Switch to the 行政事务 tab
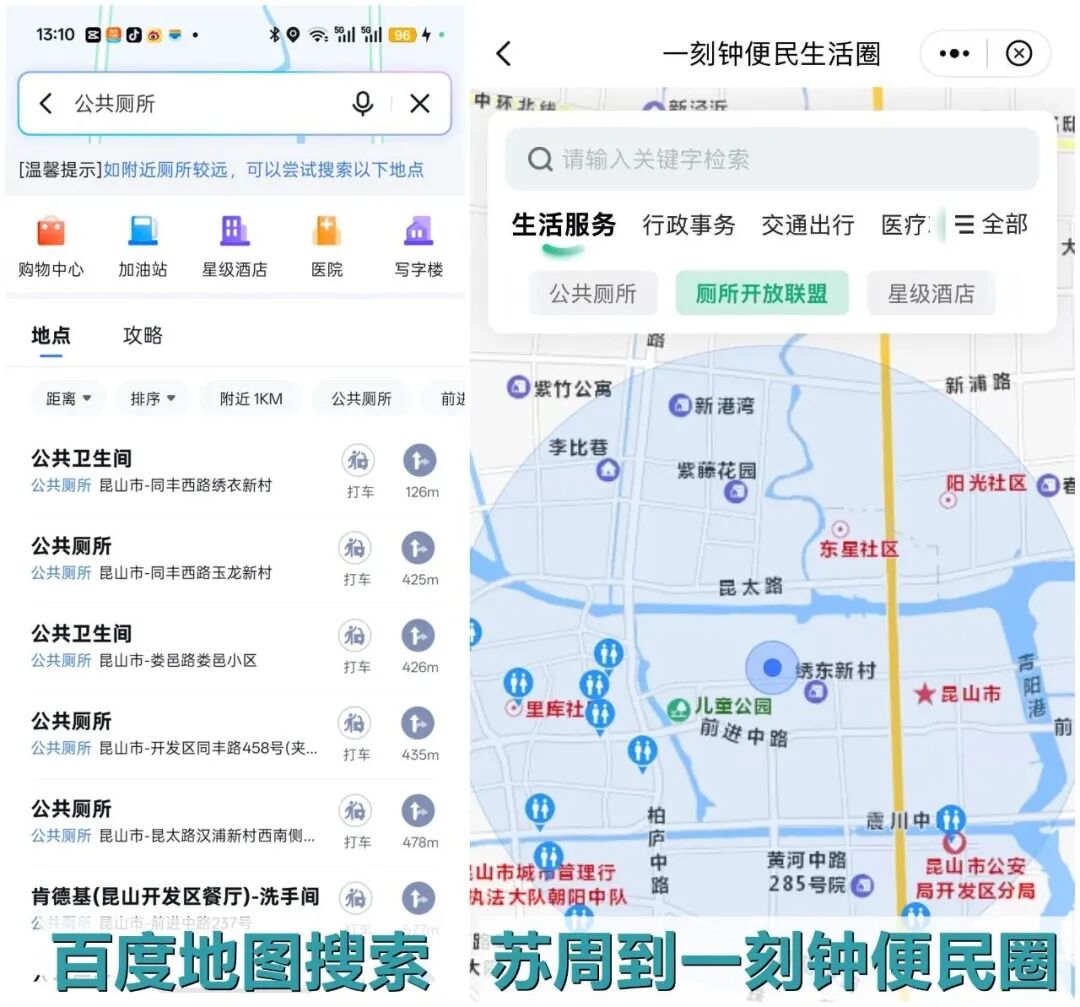 coord(689,225)
